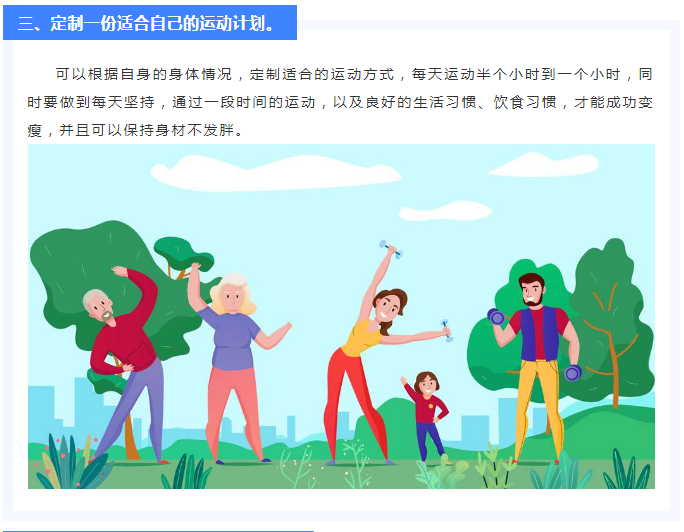Click the first line of paragraph text

(x=353, y=74)
